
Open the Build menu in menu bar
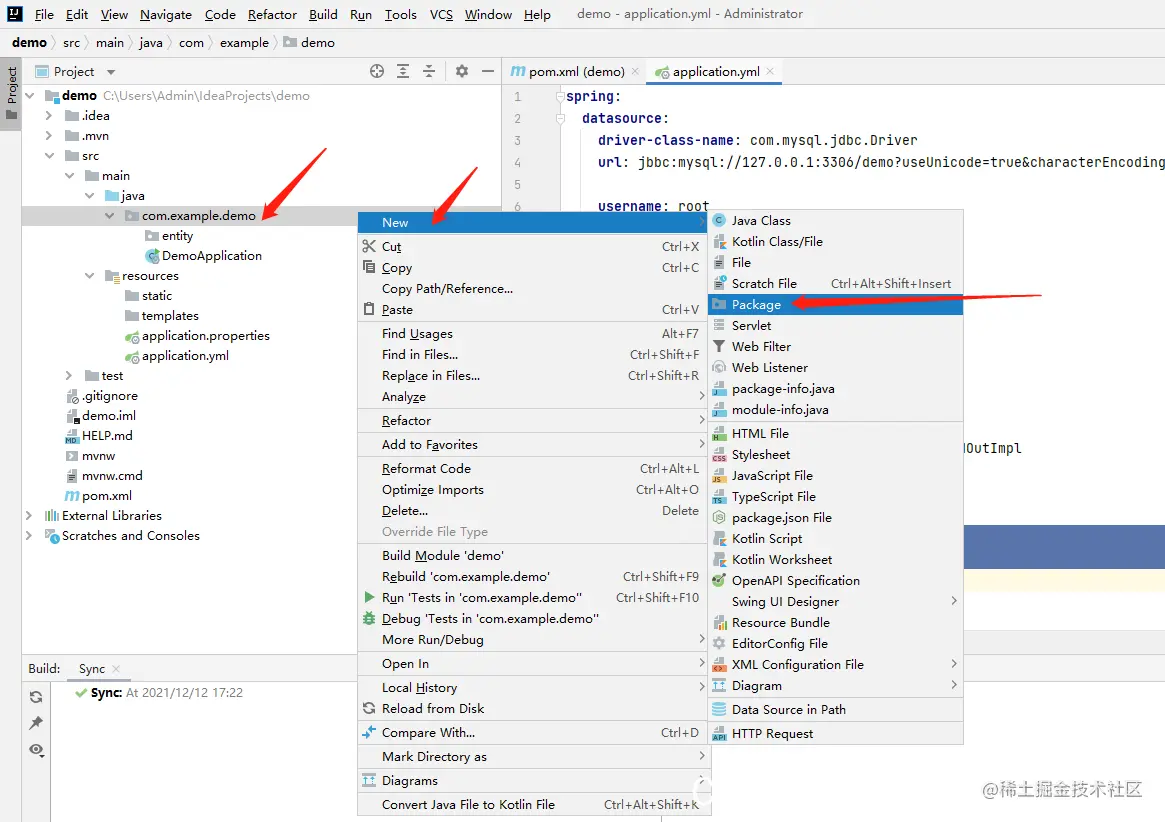coord(323,14)
